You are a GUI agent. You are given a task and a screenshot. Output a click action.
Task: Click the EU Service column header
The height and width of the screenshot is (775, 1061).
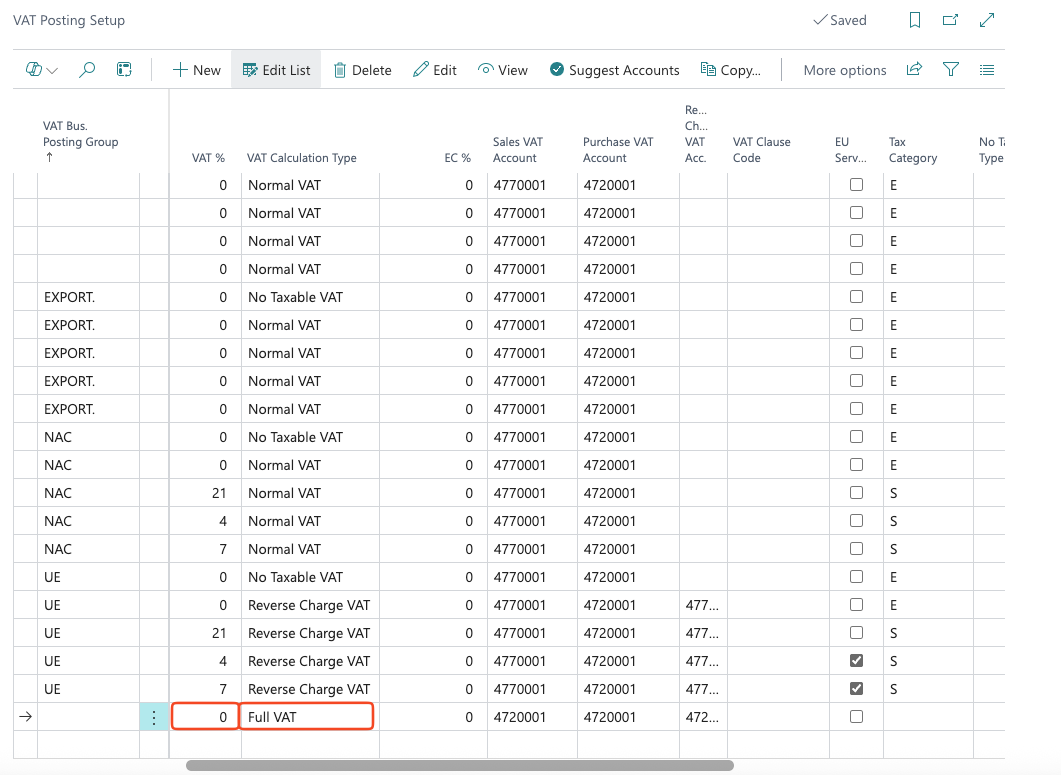pyautogui.click(x=851, y=150)
